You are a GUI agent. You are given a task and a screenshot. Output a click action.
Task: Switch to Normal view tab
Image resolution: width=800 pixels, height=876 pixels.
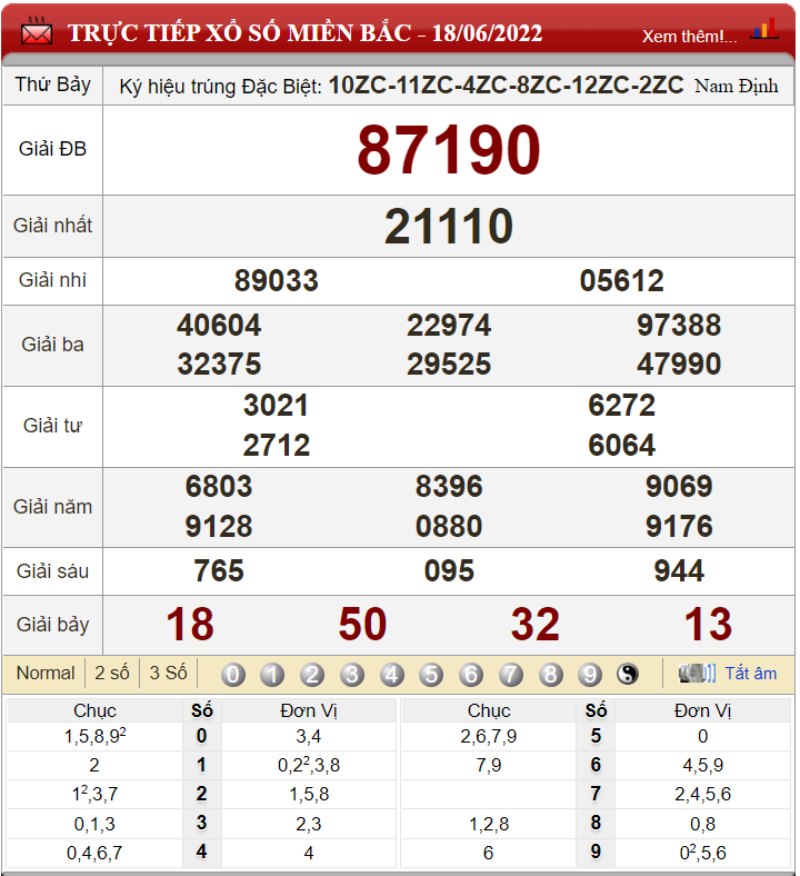click(45, 673)
